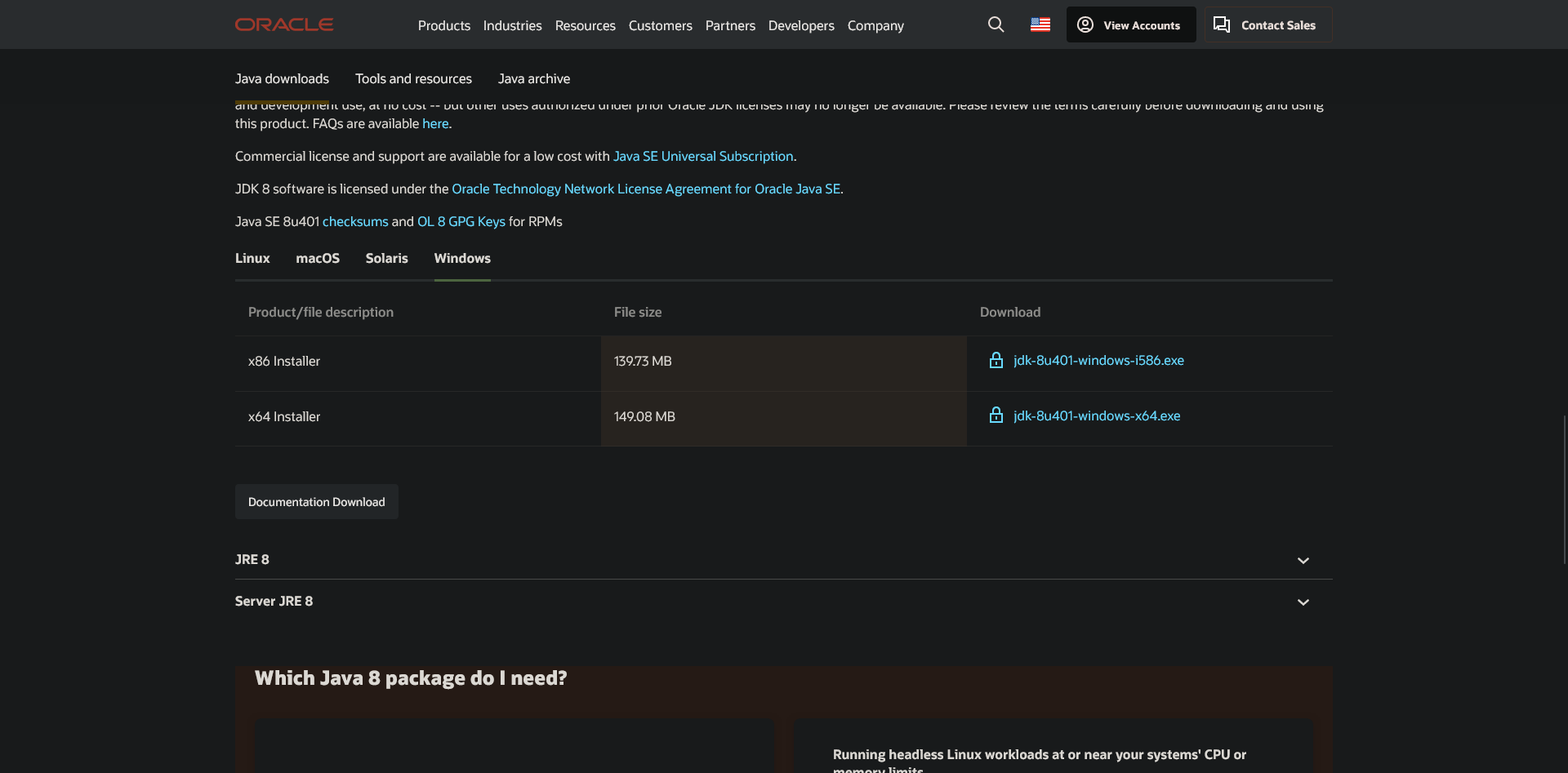Click the lock icon beside the i586 download
1568x773 pixels.
(x=996, y=360)
